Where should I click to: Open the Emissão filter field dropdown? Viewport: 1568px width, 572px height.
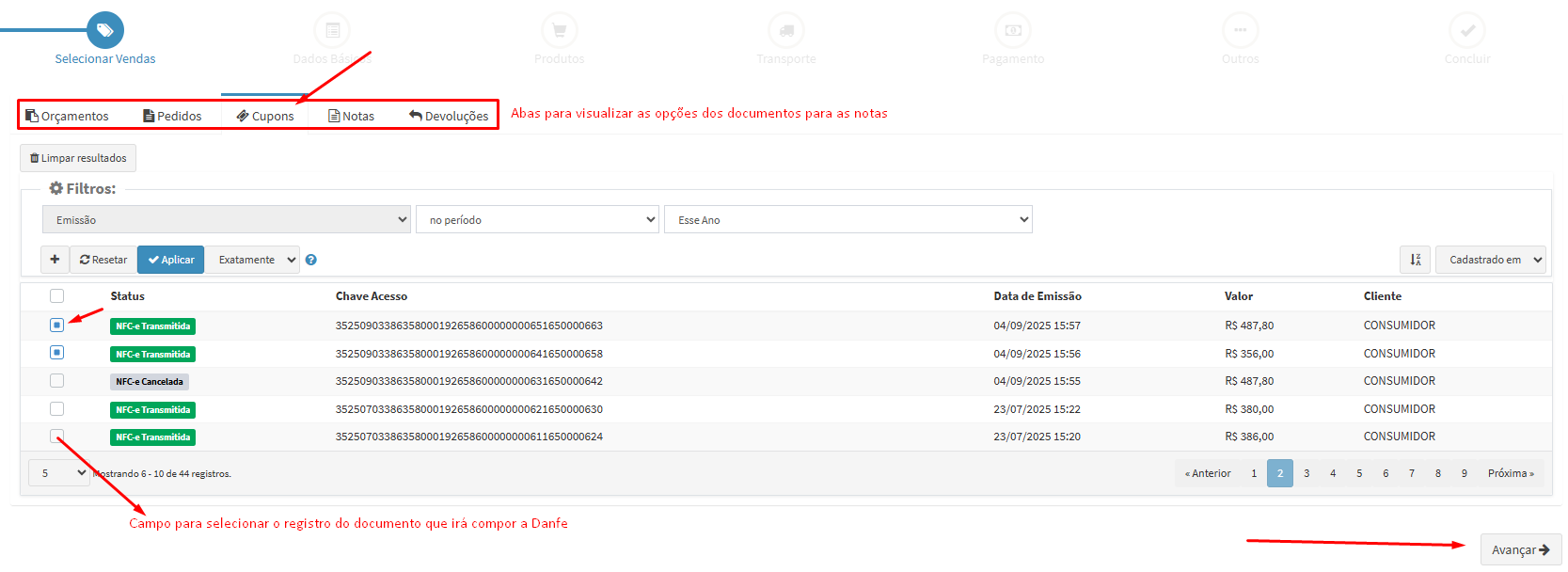226,220
